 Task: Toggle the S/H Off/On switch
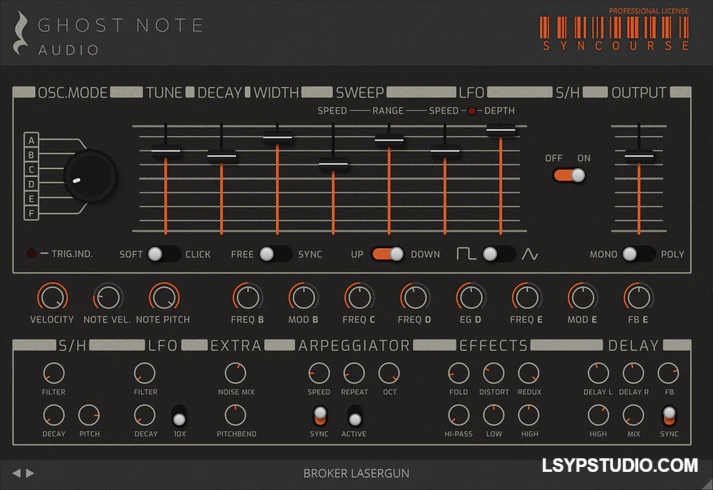(569, 175)
